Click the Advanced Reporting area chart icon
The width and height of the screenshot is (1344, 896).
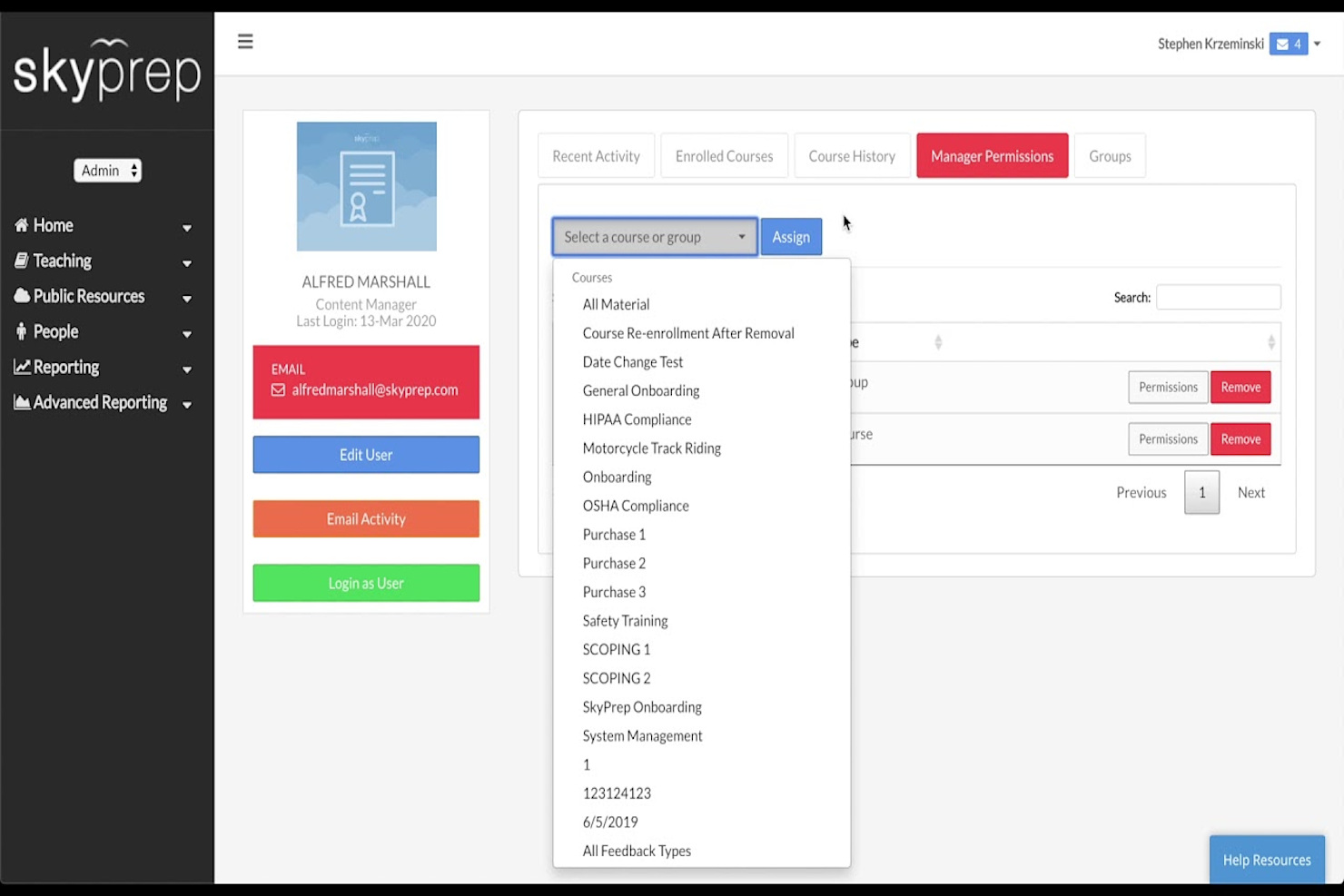tap(22, 402)
